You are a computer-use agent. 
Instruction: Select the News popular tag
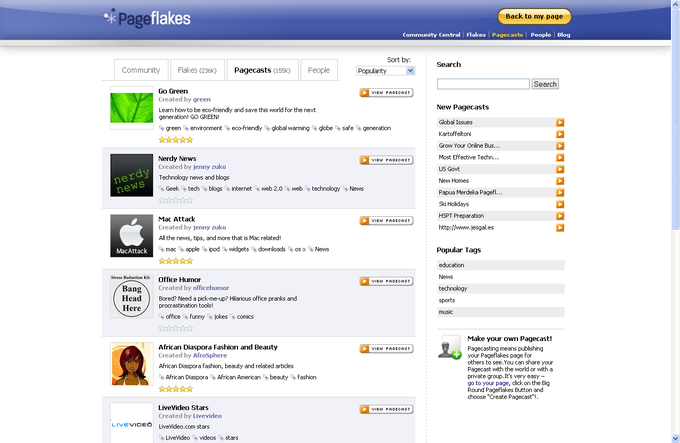(x=500, y=277)
